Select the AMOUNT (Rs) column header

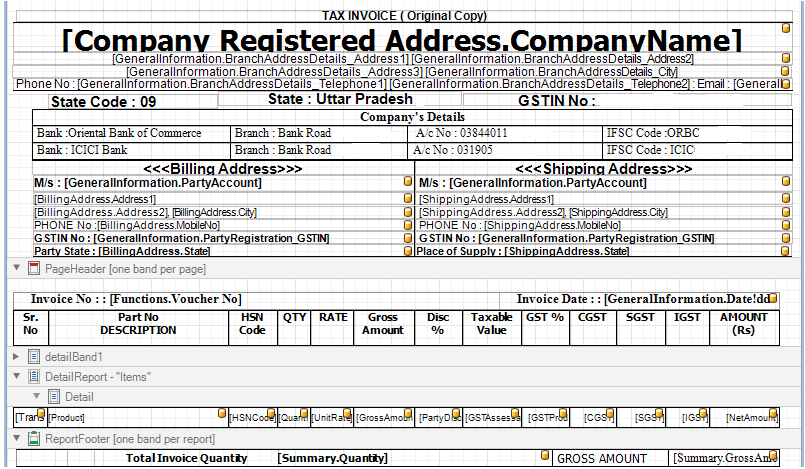[x=744, y=326]
